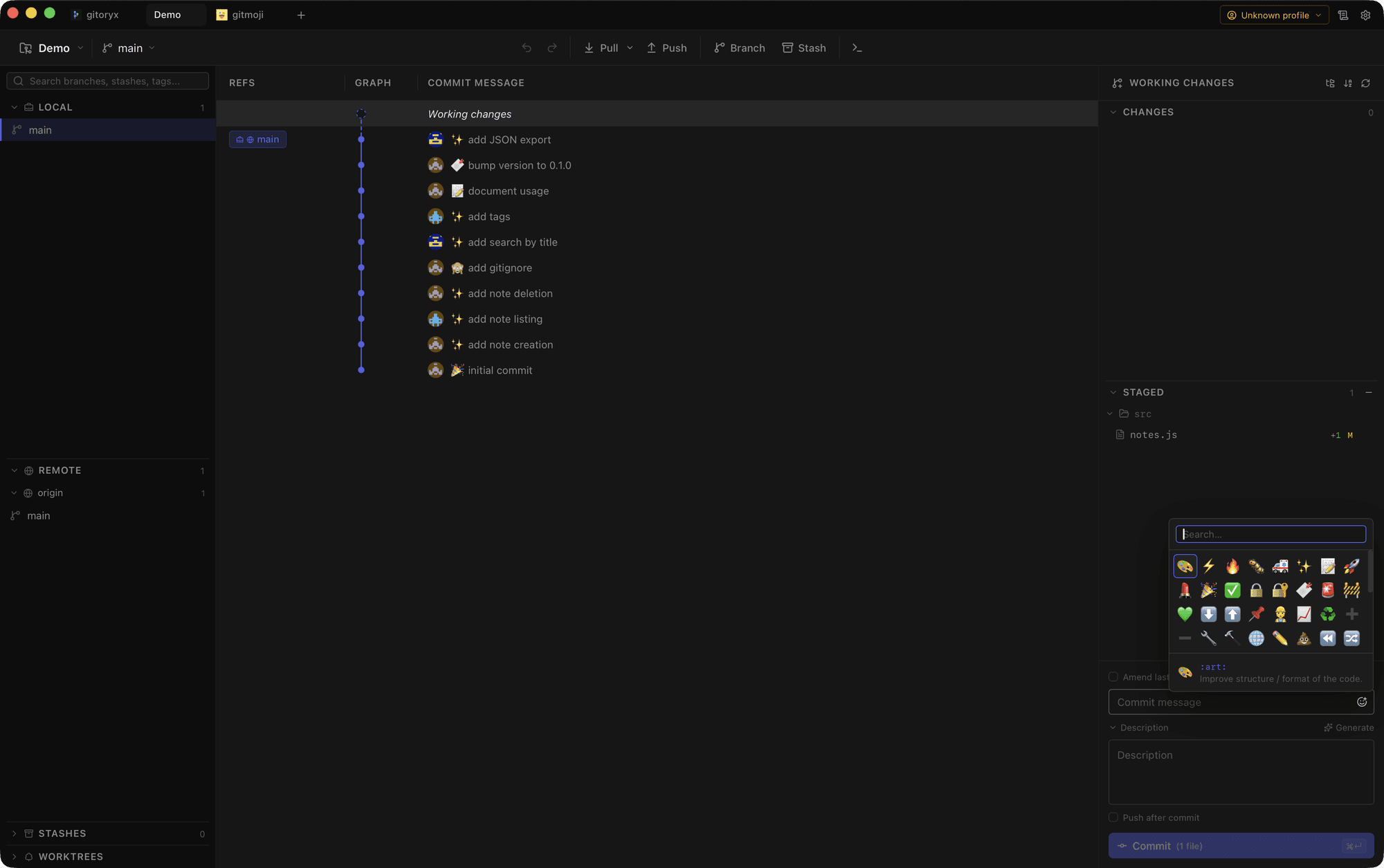Screen dimensions: 1384x868
Task: Switch to the gitmoji tab
Action: 240,15
